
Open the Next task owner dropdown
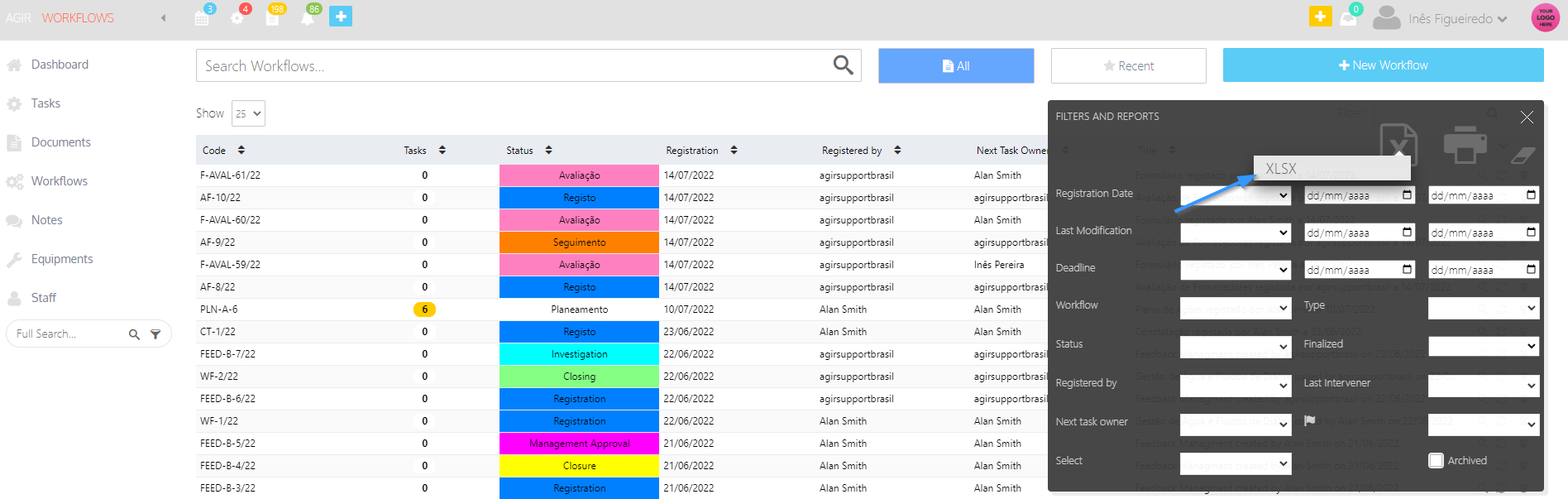click(x=1236, y=424)
